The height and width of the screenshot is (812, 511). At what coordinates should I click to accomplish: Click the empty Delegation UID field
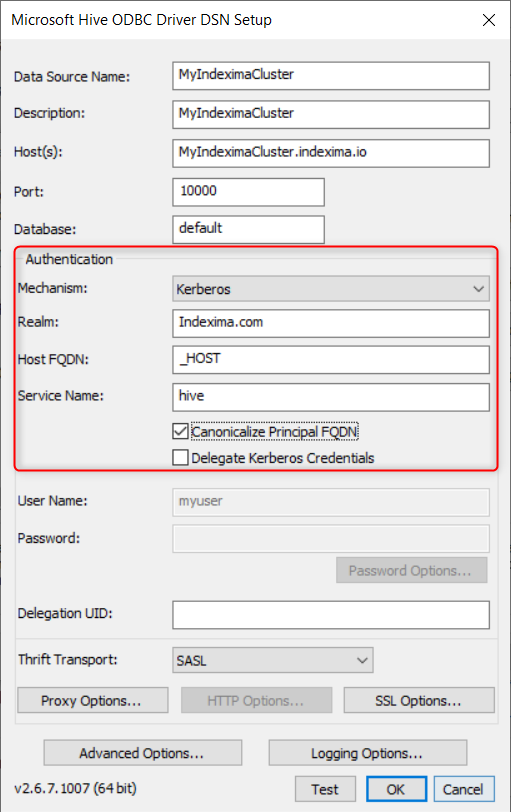tap(331, 615)
